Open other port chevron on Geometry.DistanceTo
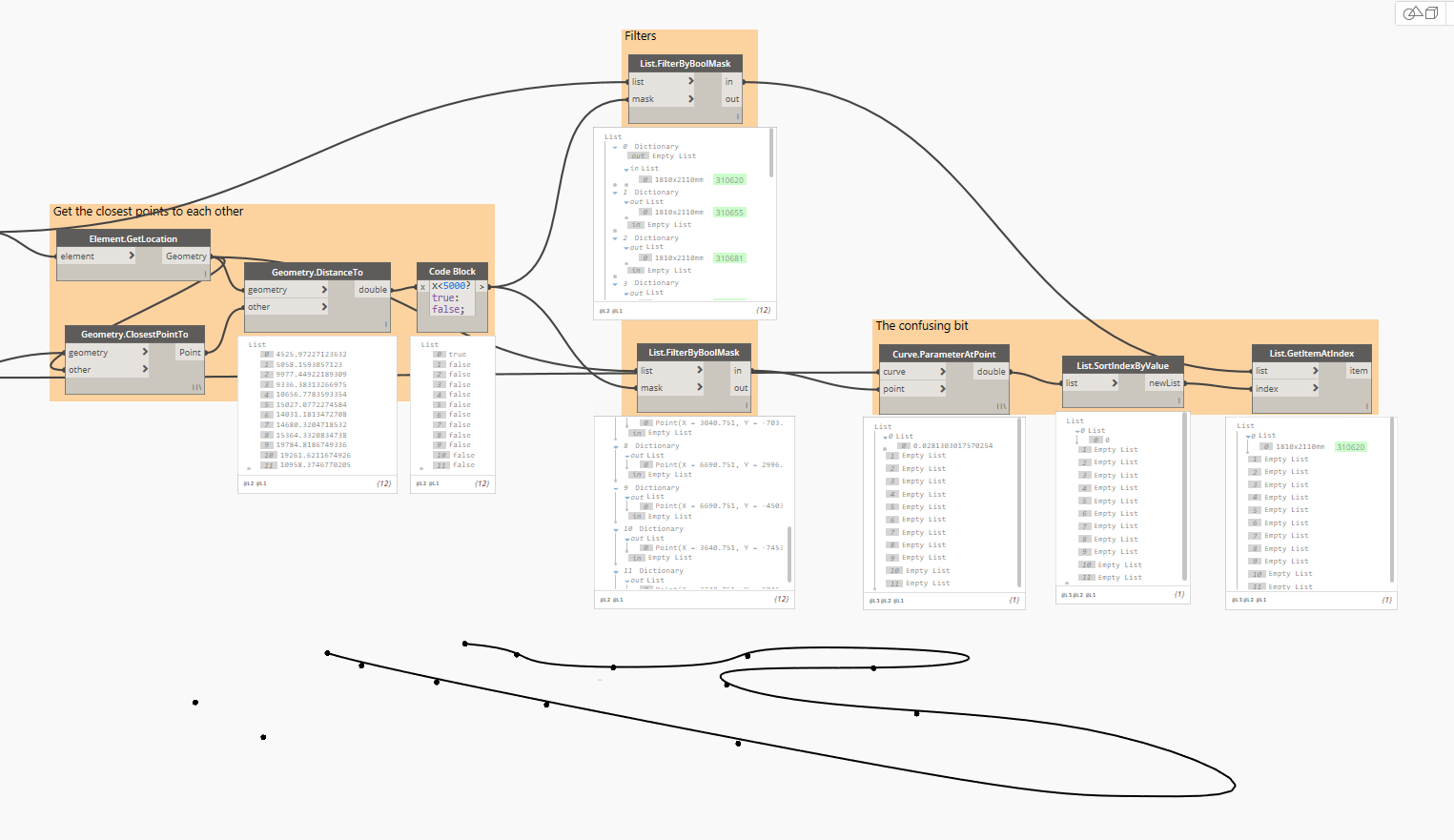 324,307
